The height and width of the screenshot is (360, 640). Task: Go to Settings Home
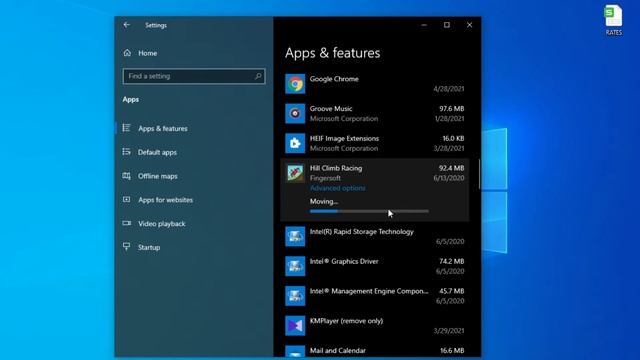(147, 53)
